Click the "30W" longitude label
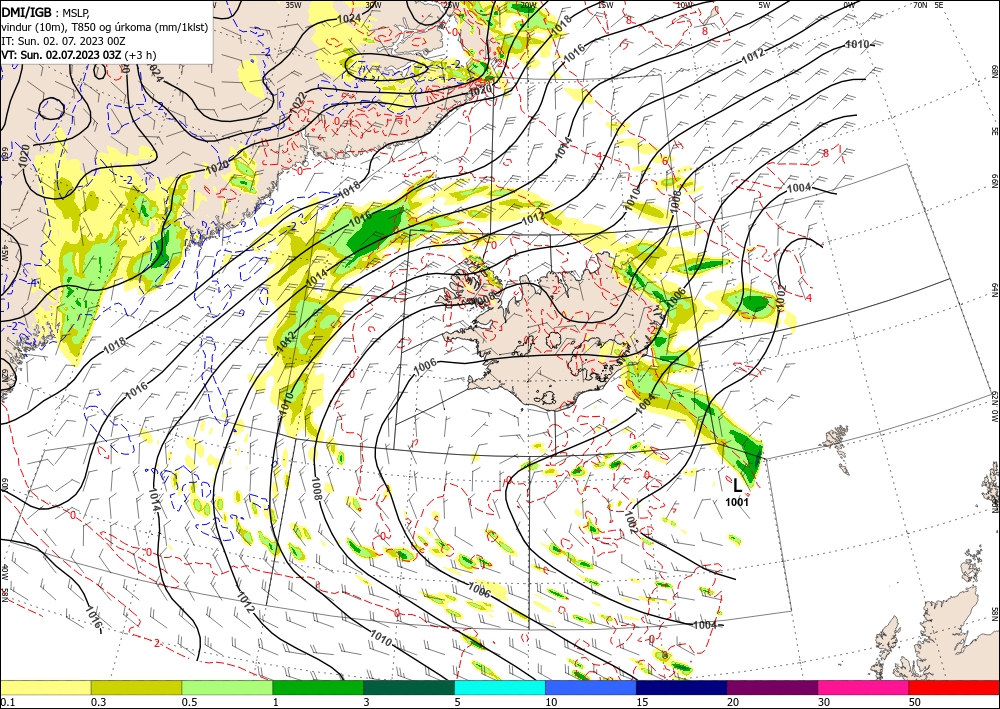The width and height of the screenshot is (1000, 709). click(x=373, y=5)
